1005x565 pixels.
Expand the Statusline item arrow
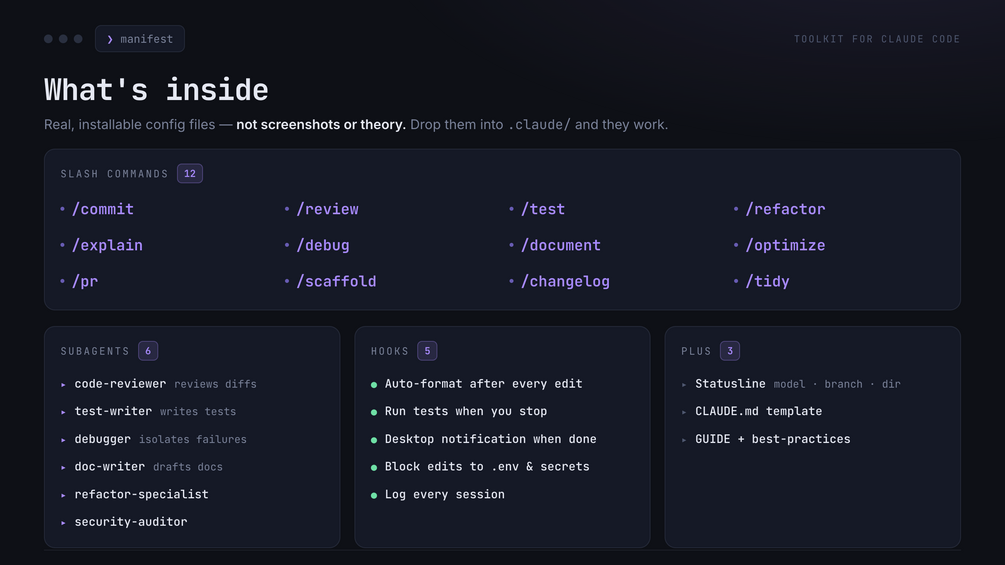684,385
